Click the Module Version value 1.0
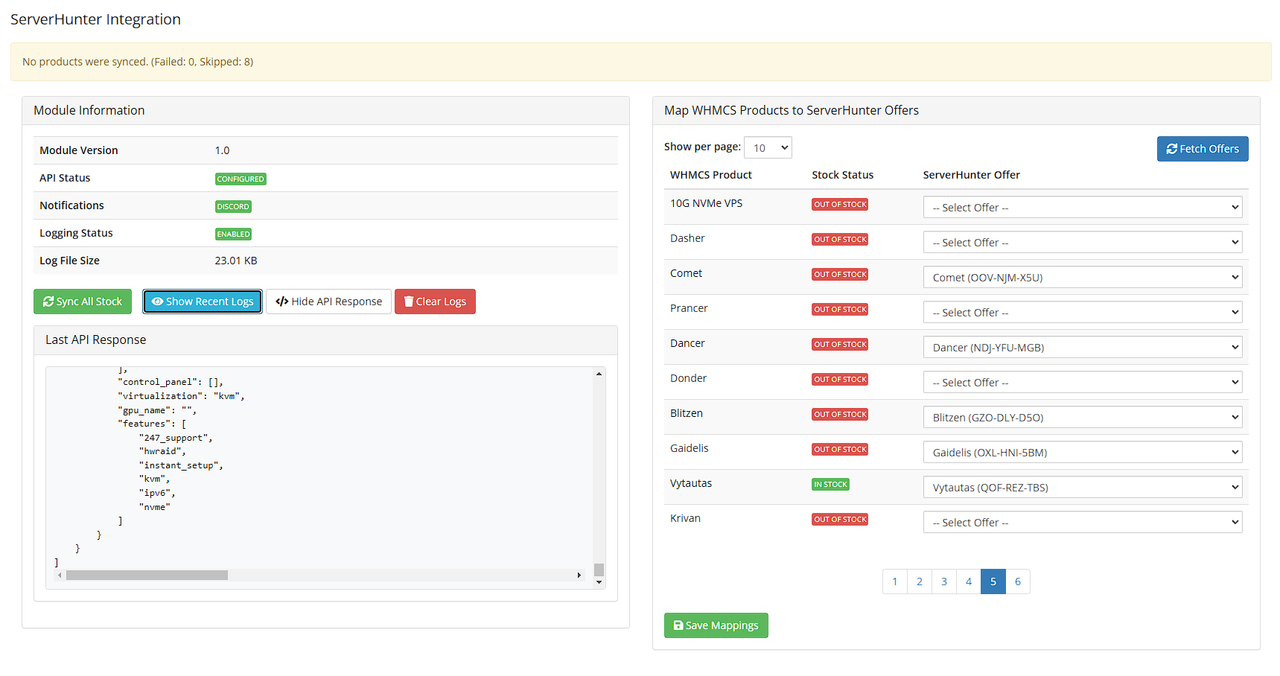The image size is (1280, 676). 222,150
